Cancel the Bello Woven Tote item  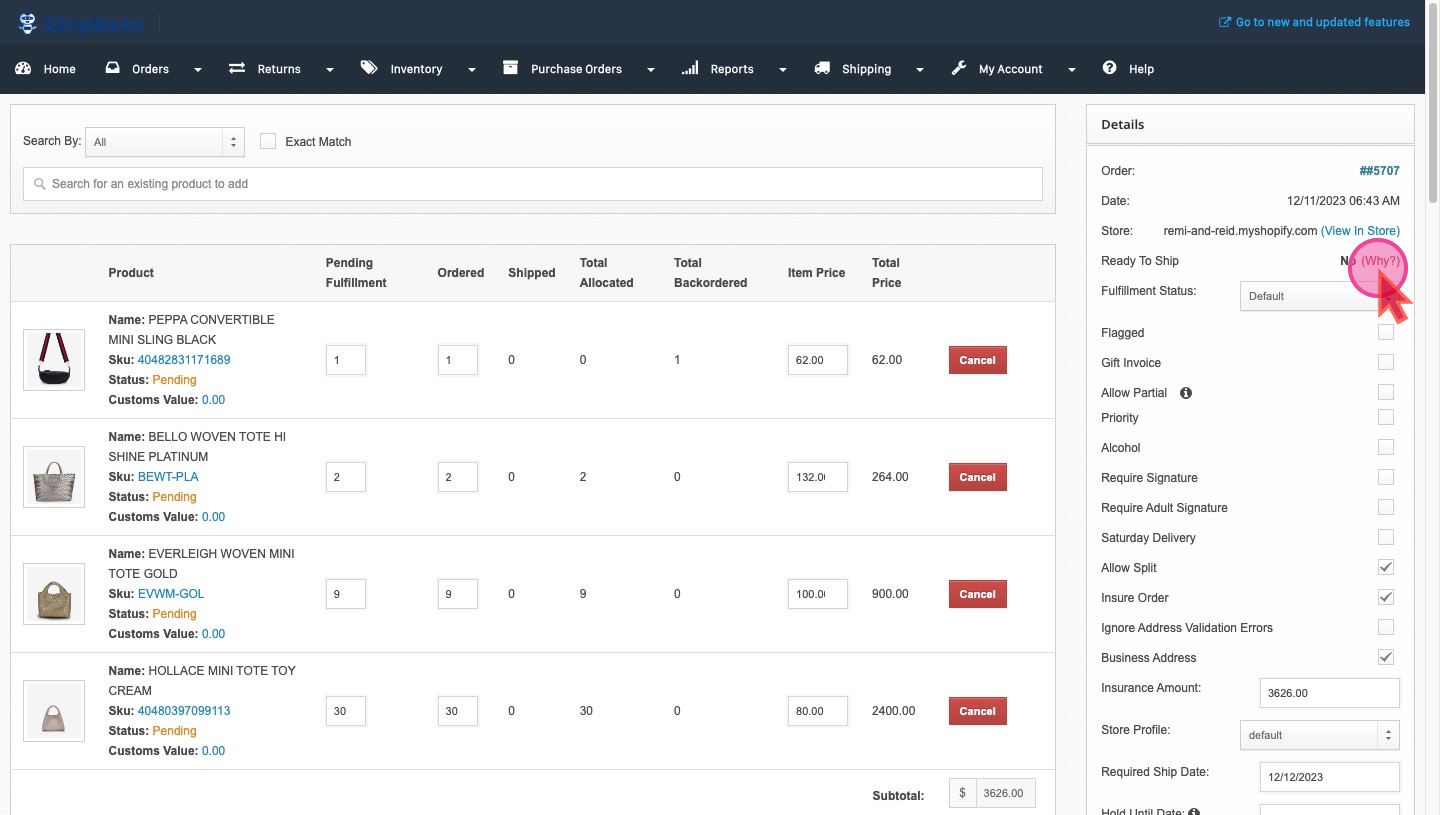977,477
